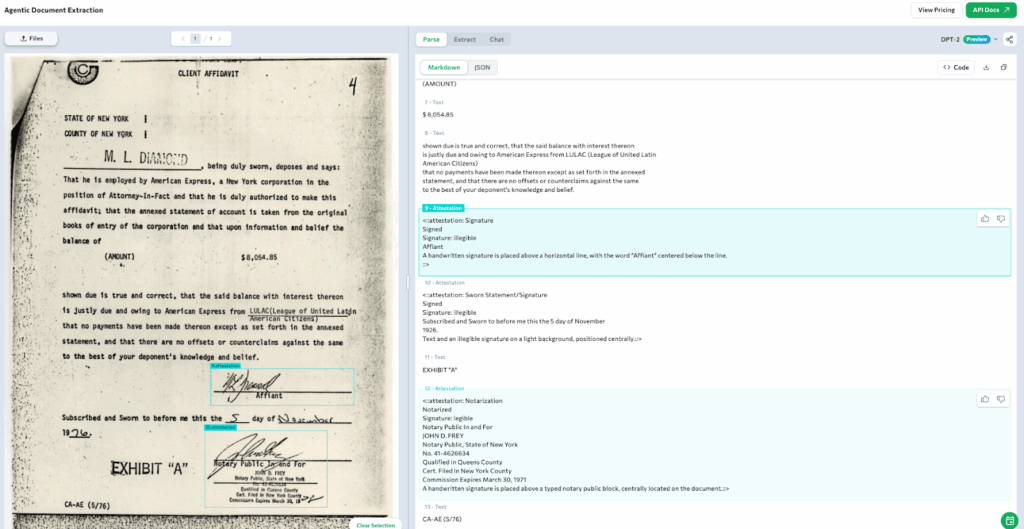Open the API Docs link

coord(990,10)
